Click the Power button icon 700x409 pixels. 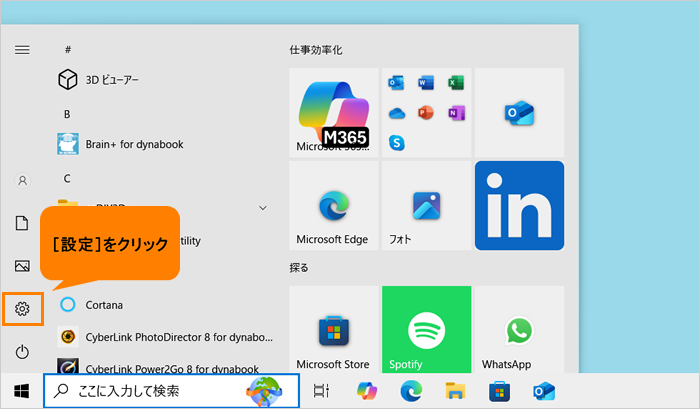point(22,352)
